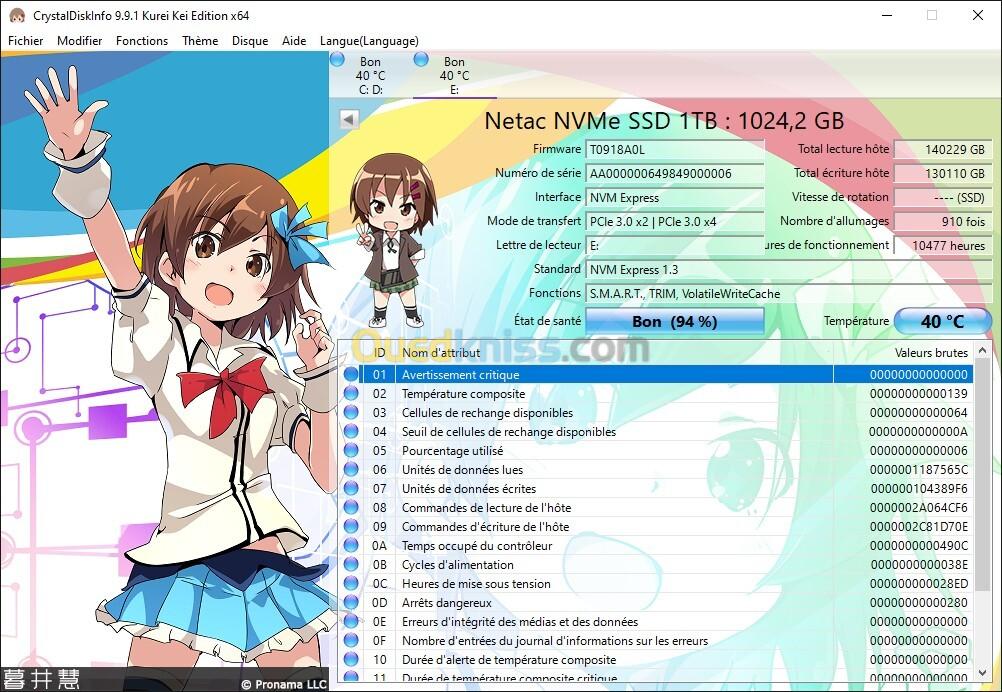Click status orb for Température composite row
1002x692 pixels.
[351, 394]
